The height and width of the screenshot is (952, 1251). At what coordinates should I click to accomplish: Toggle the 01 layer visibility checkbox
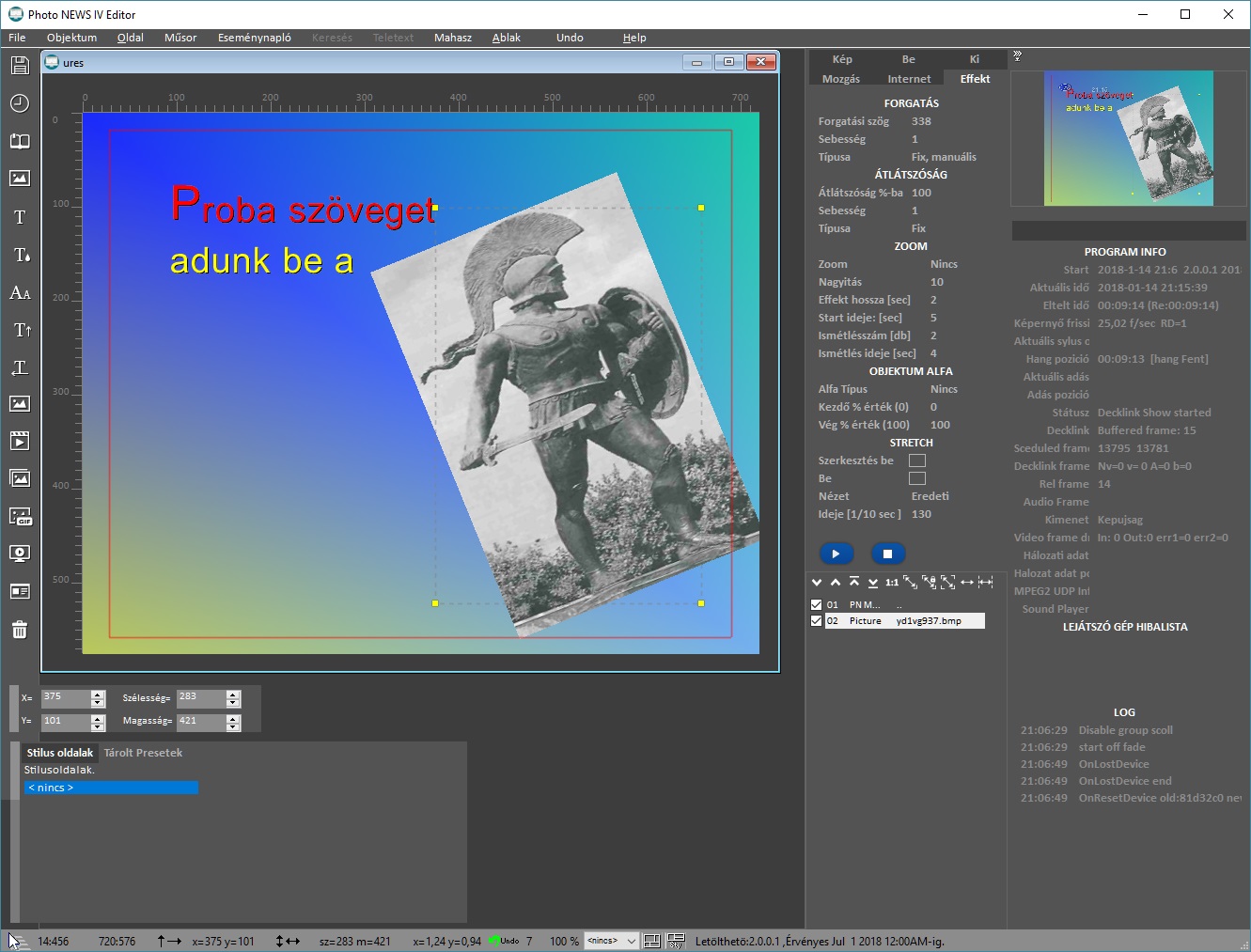click(816, 605)
